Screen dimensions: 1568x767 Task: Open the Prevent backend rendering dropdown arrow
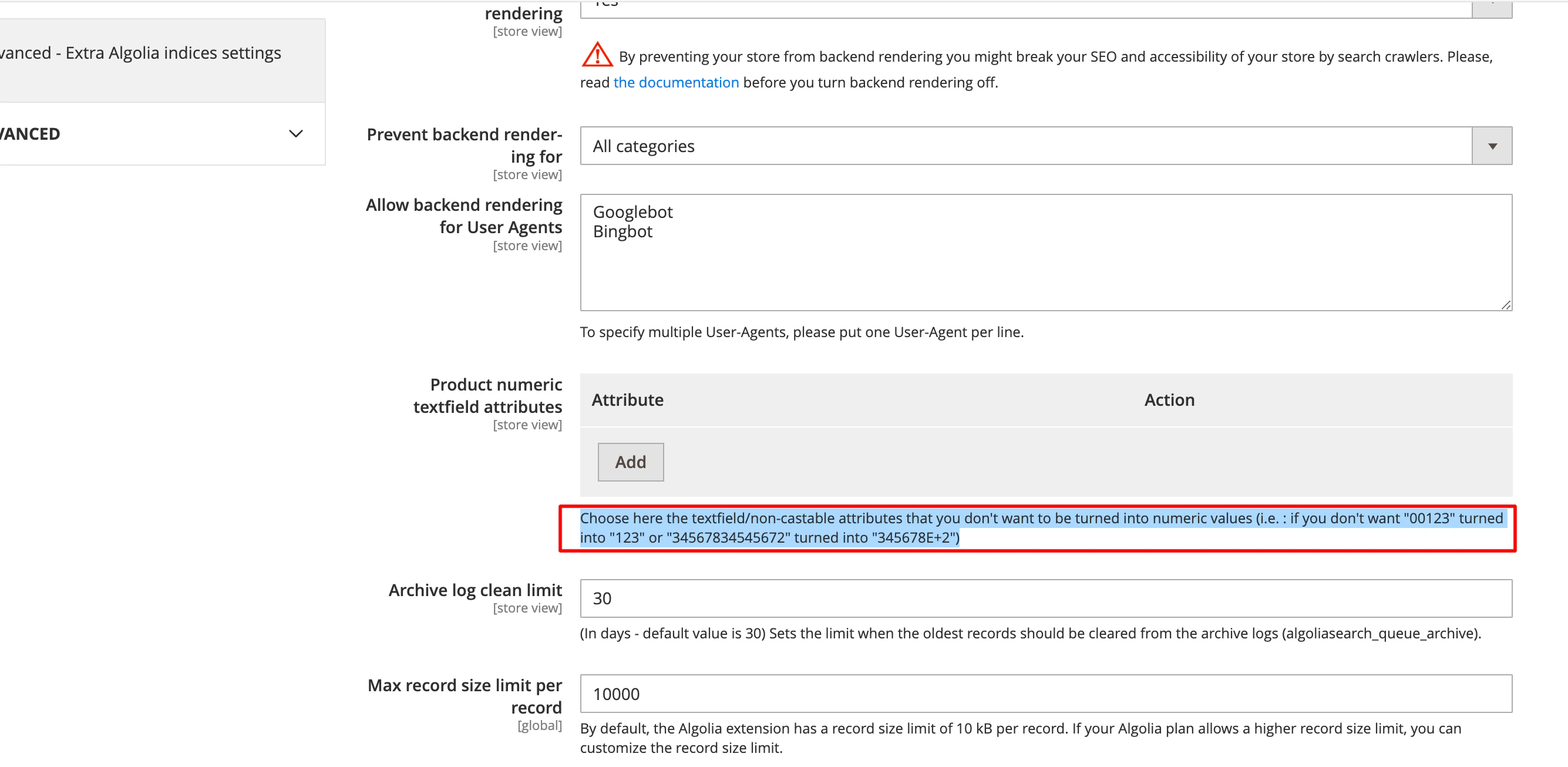(x=1491, y=146)
